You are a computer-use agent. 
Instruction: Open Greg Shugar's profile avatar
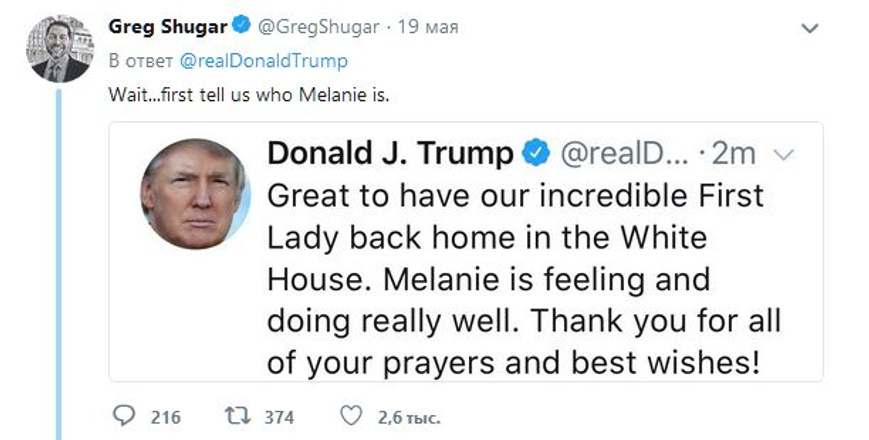(60, 49)
